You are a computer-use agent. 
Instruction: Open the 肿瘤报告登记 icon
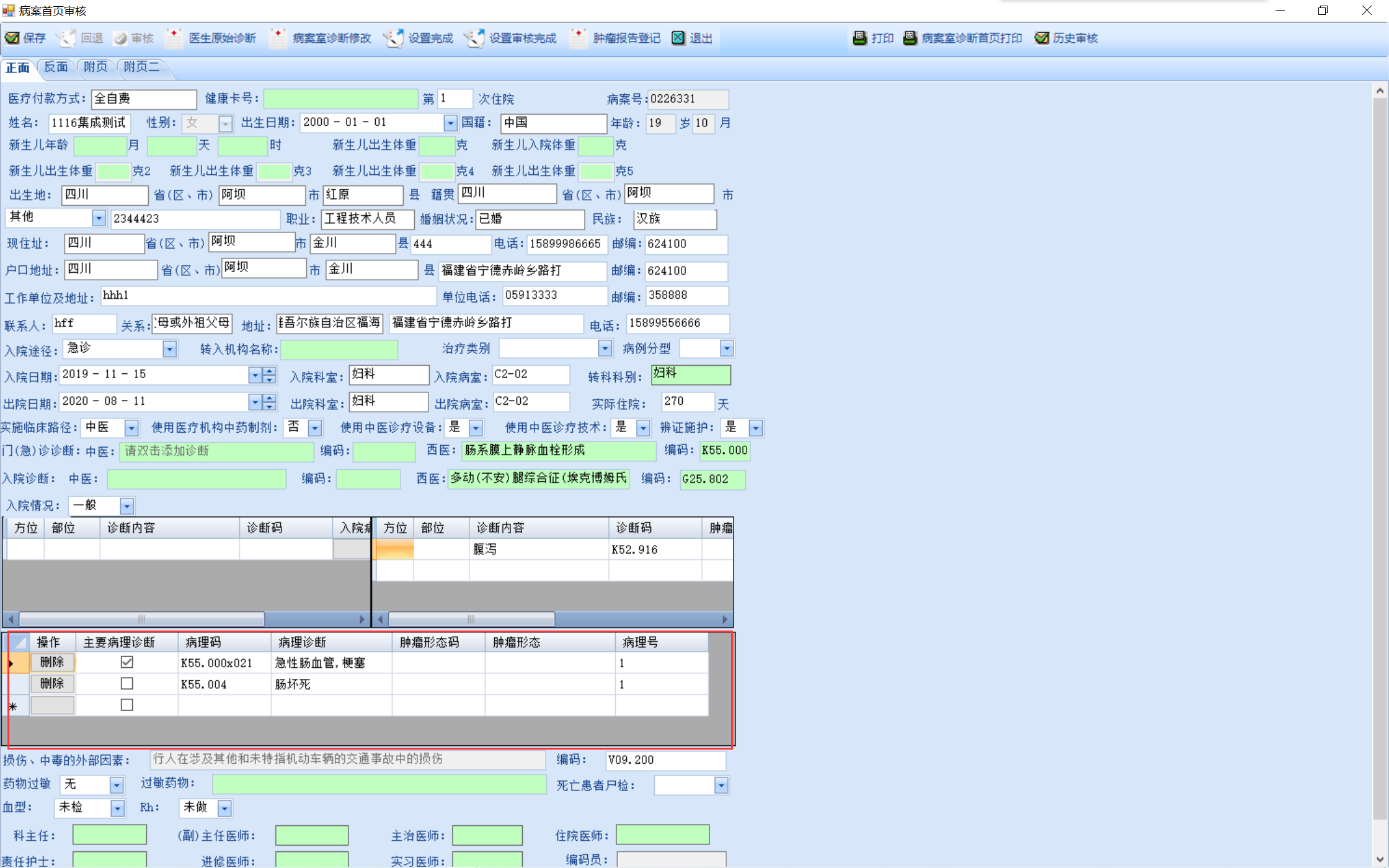point(578,38)
